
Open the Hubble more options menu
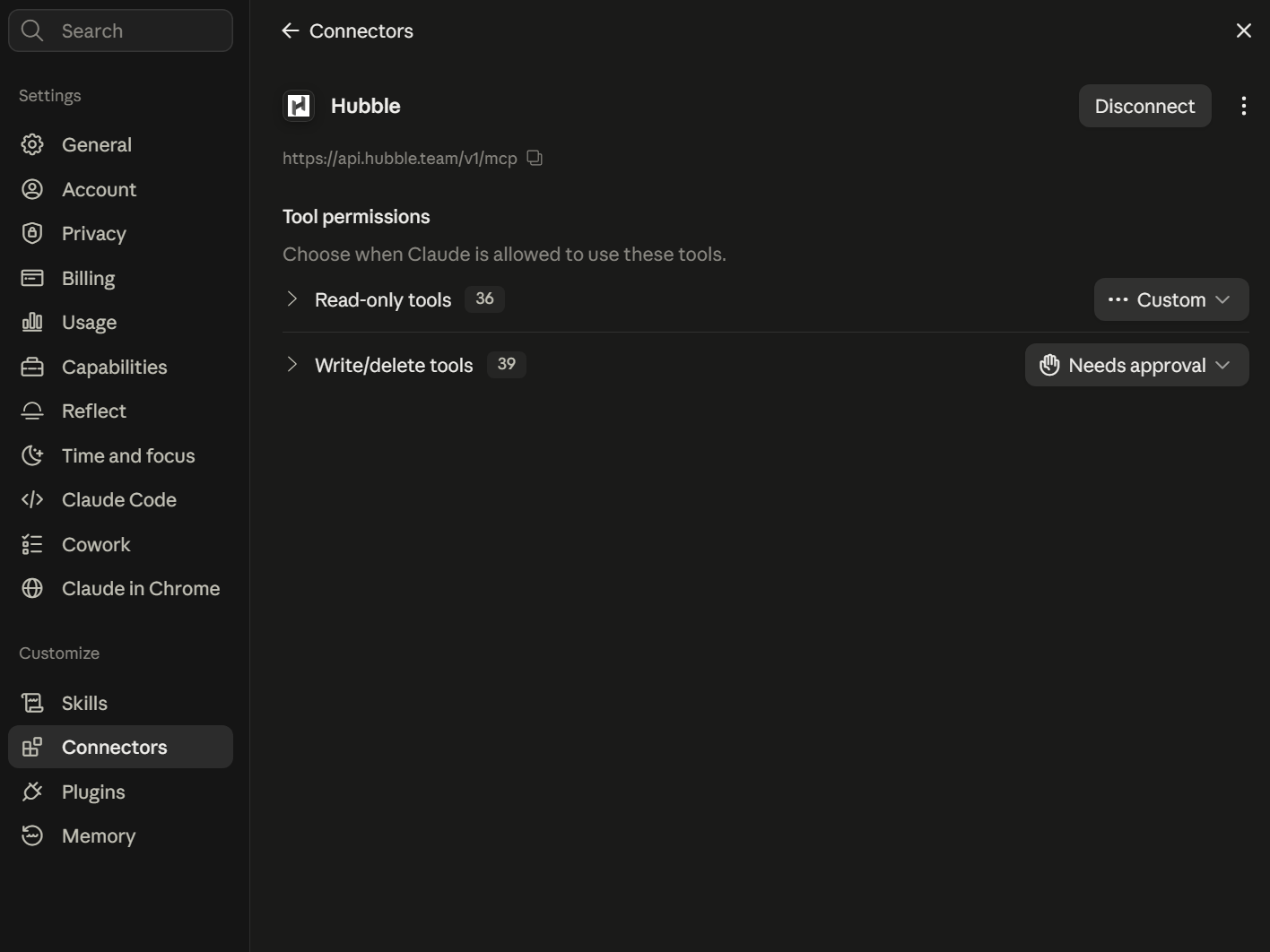point(1243,106)
